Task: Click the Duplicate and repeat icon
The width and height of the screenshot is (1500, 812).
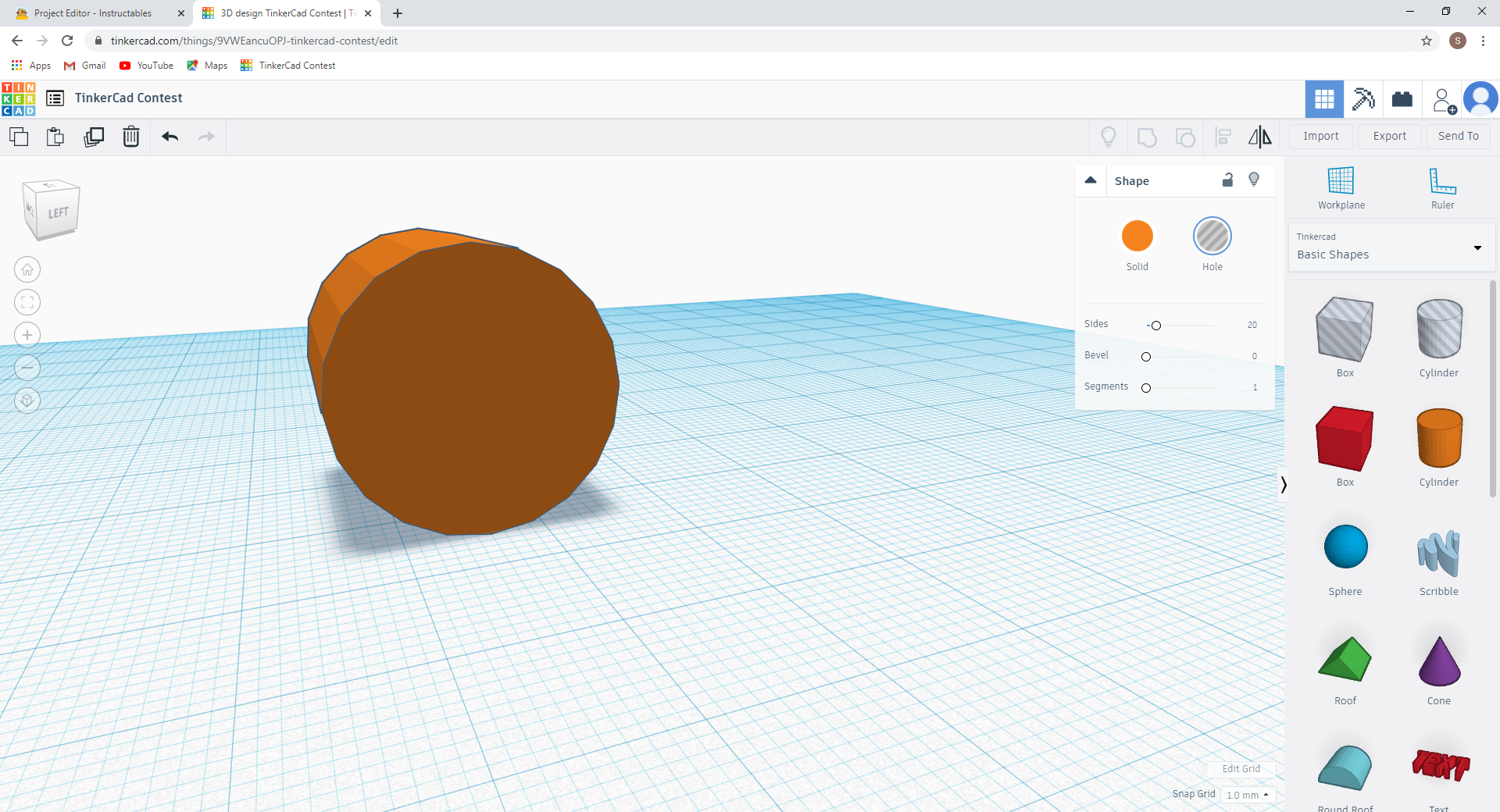Action: point(94,137)
